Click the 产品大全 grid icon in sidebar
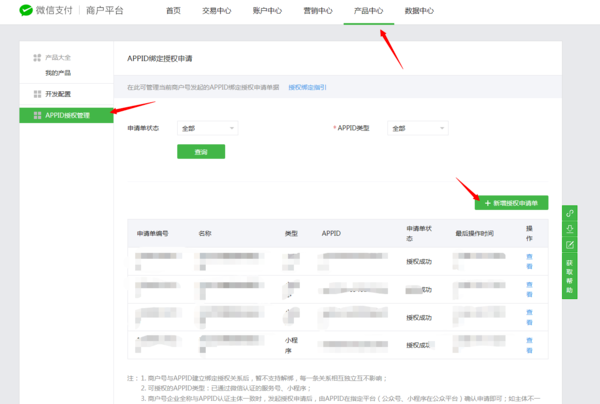 click(x=37, y=58)
